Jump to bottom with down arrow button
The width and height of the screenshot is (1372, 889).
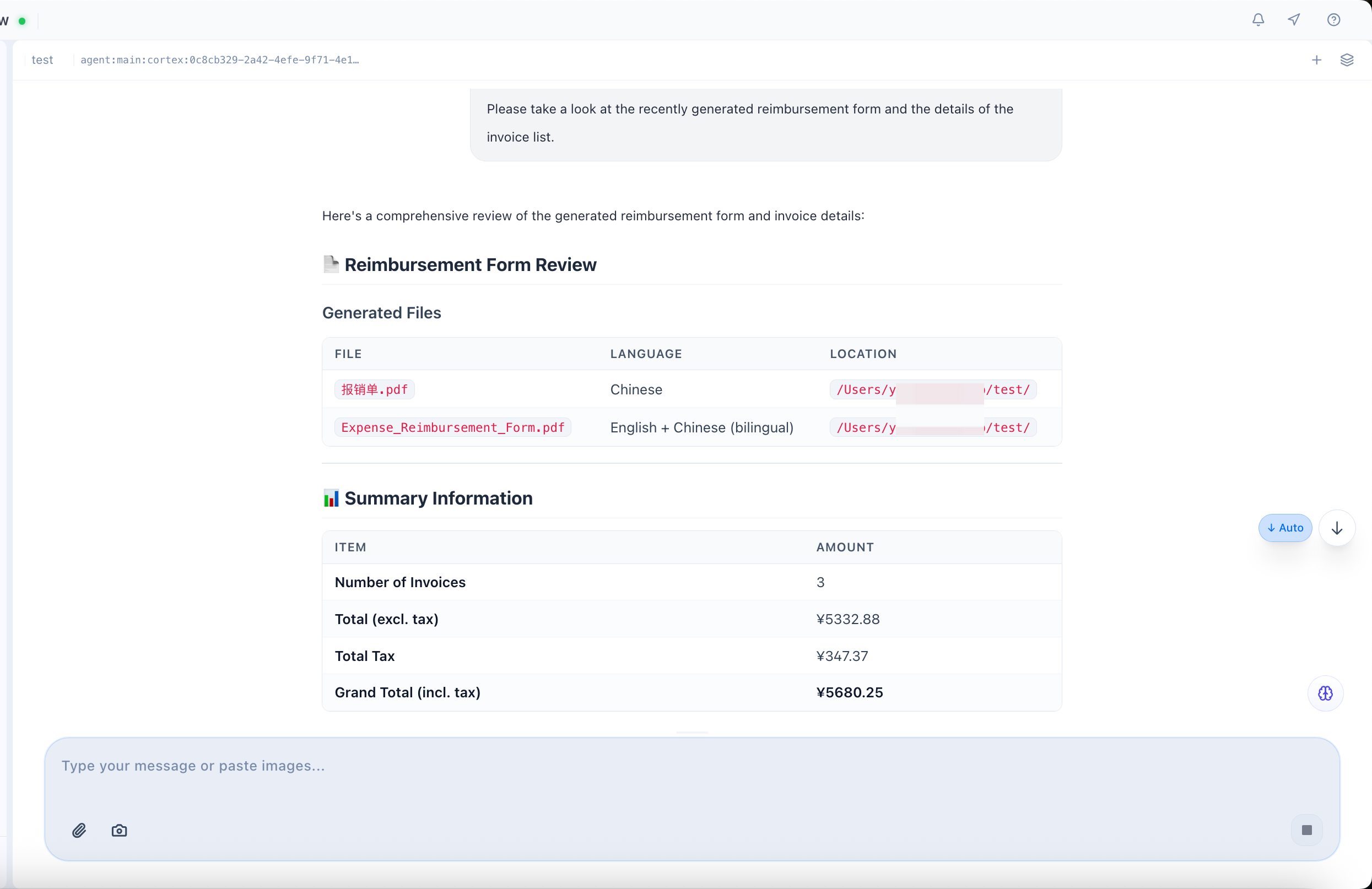(1337, 528)
